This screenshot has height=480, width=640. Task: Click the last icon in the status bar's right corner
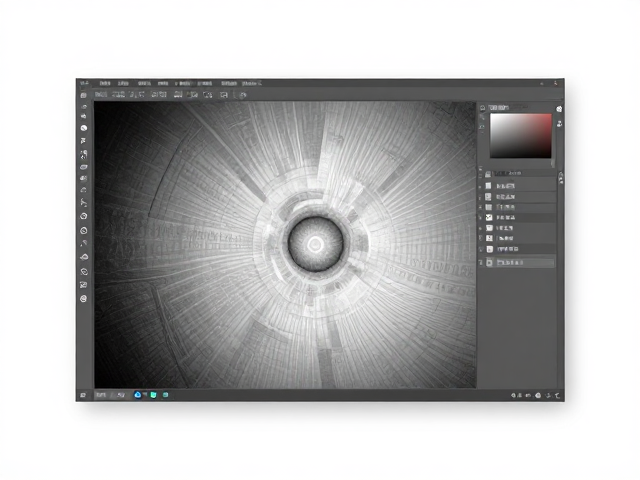pyautogui.click(x=558, y=395)
